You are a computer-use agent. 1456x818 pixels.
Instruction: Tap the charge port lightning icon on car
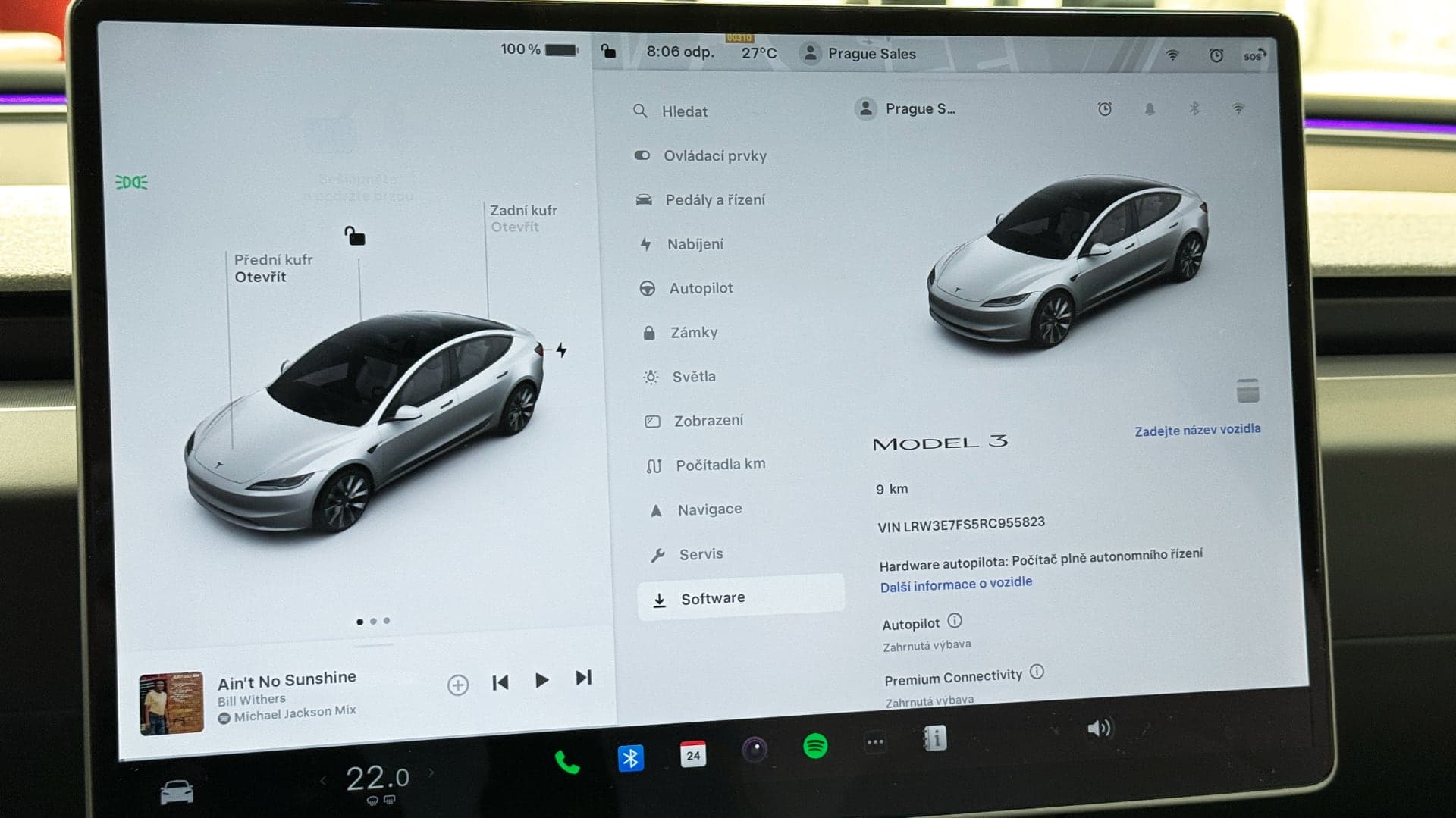[561, 349]
